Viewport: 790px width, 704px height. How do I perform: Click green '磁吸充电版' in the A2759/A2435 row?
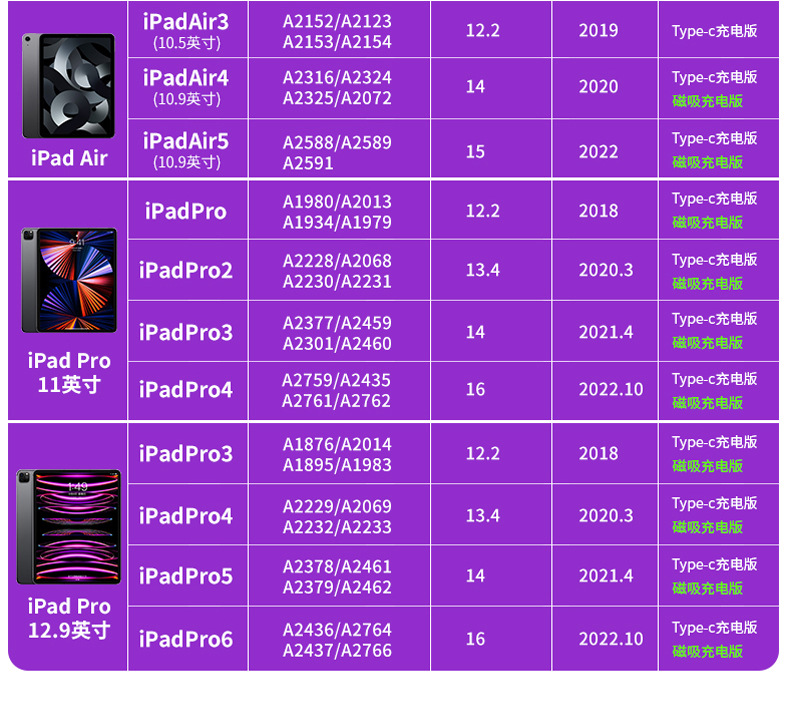click(707, 403)
